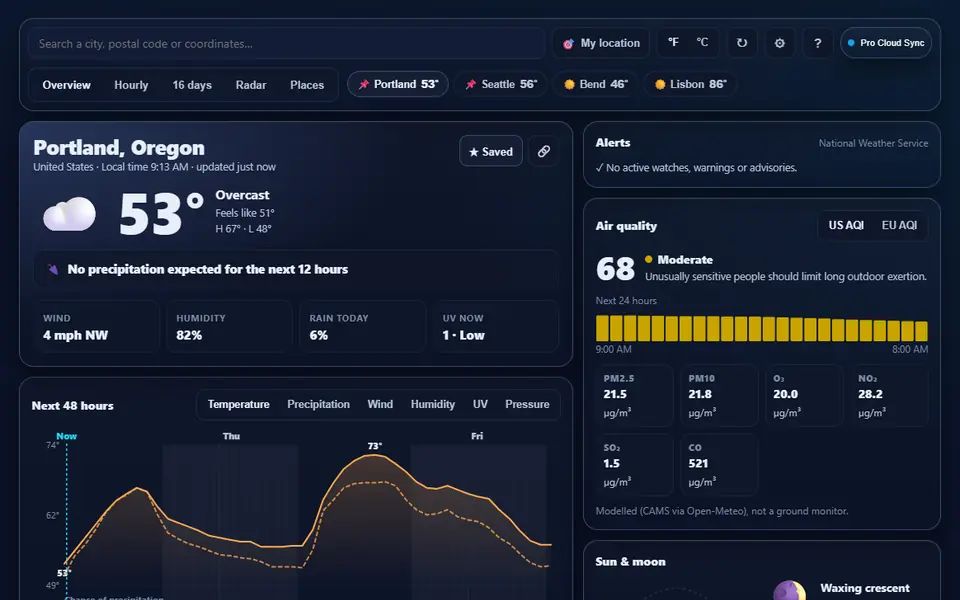Toggle the Saved star for Portland
This screenshot has height=600, width=960.
[490, 151]
